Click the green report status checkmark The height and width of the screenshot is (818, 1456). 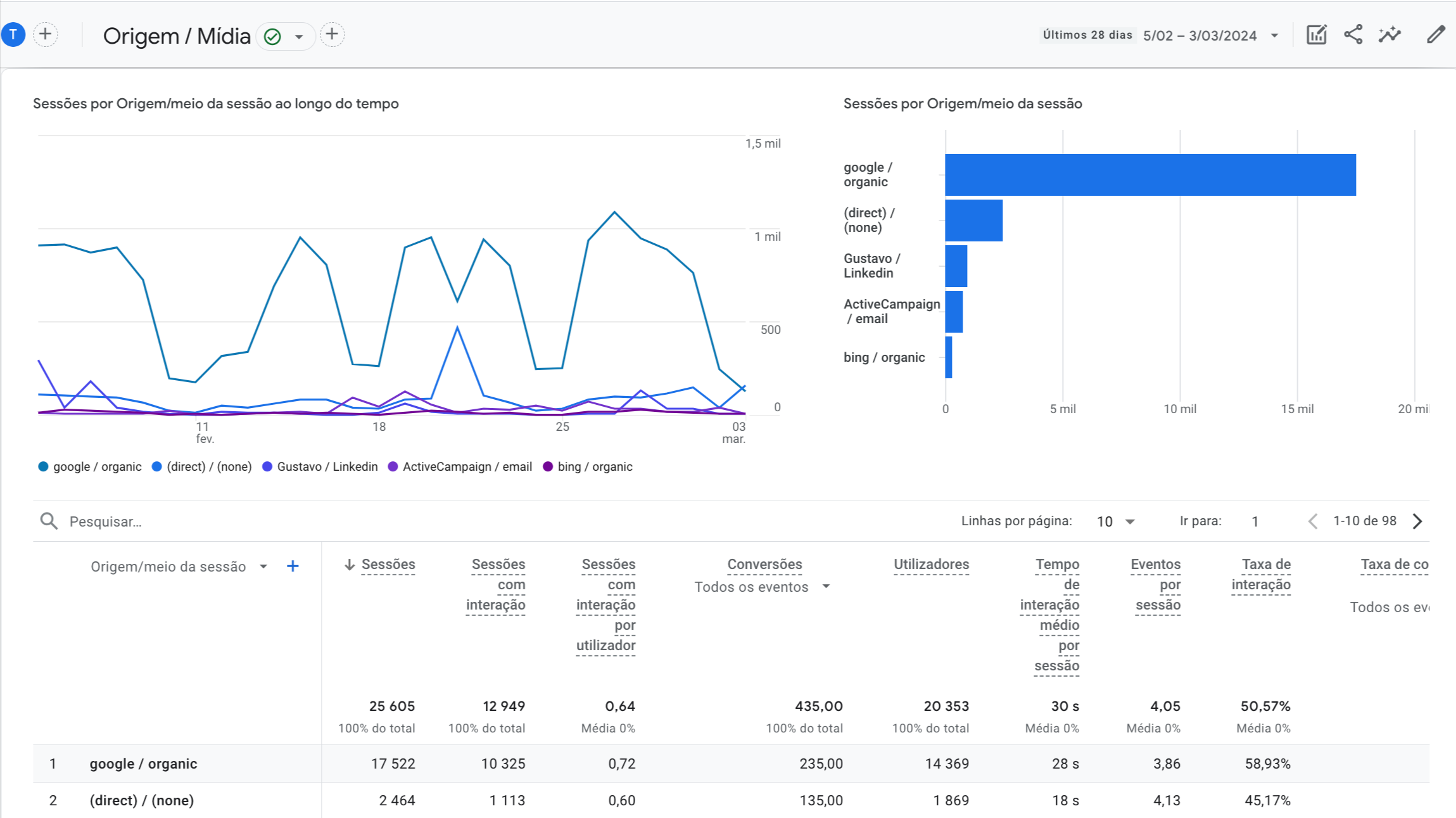[x=272, y=37]
